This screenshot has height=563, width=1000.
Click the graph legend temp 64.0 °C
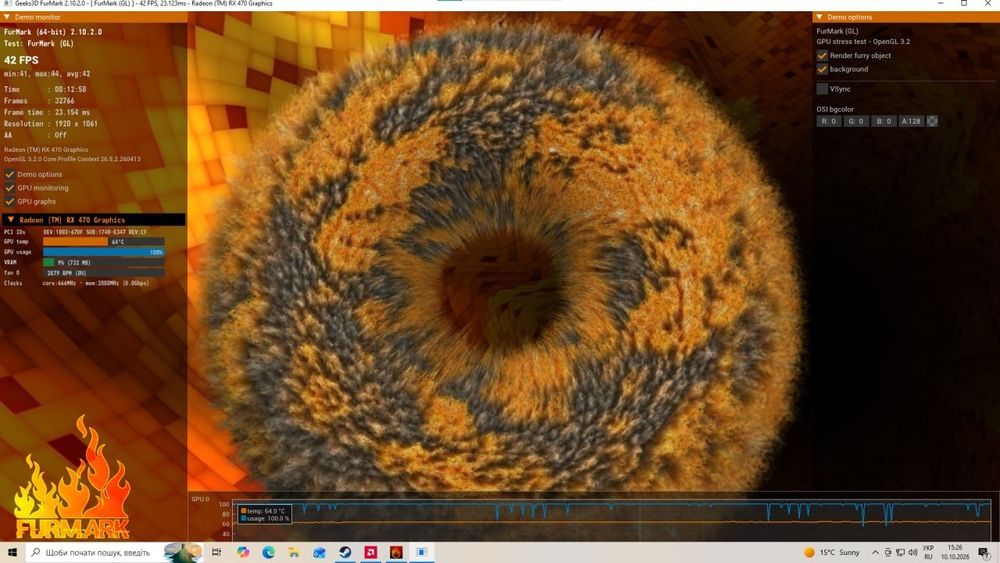pos(263,511)
